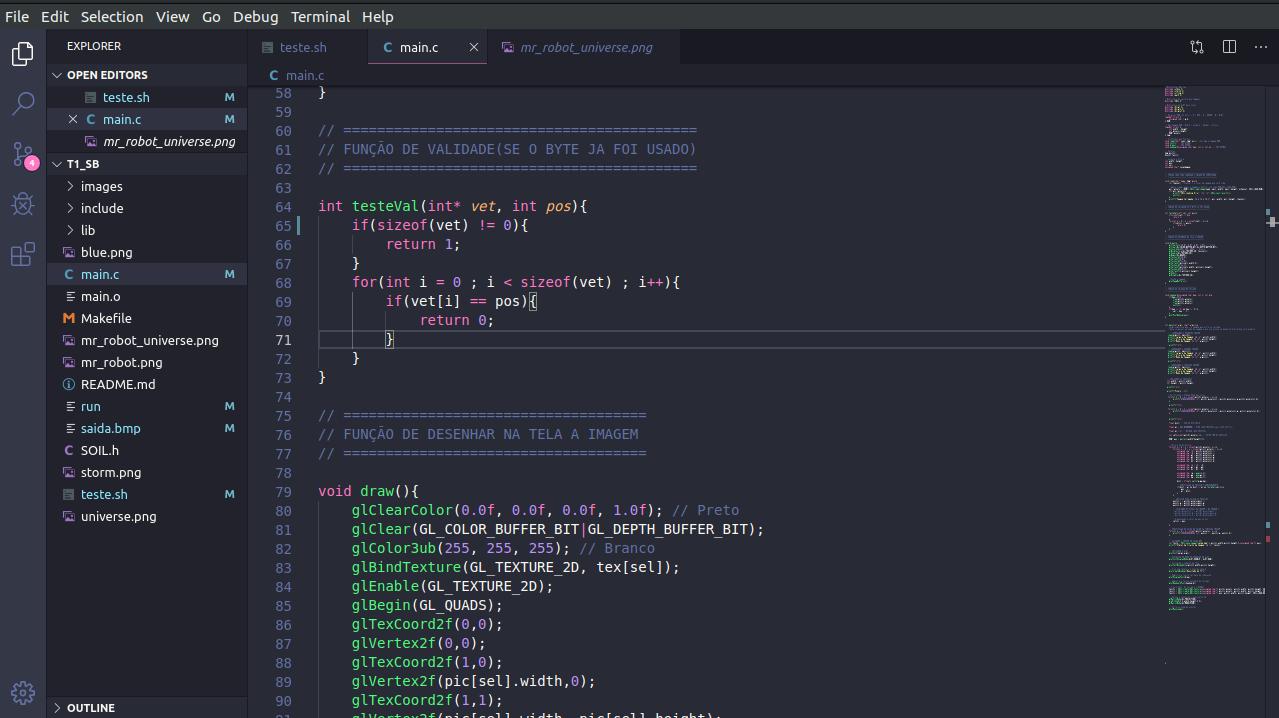Open universe.png file
The height and width of the screenshot is (718, 1279).
coord(147,516)
